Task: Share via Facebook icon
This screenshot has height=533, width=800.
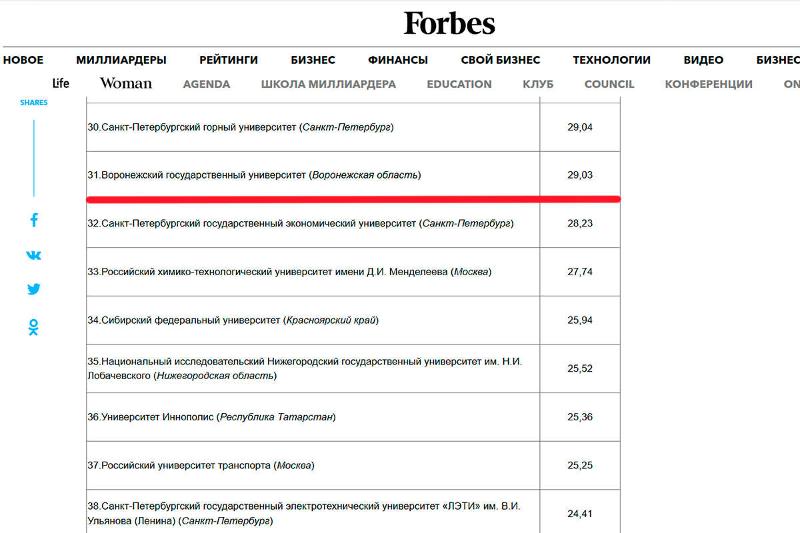Action: pos(33,220)
